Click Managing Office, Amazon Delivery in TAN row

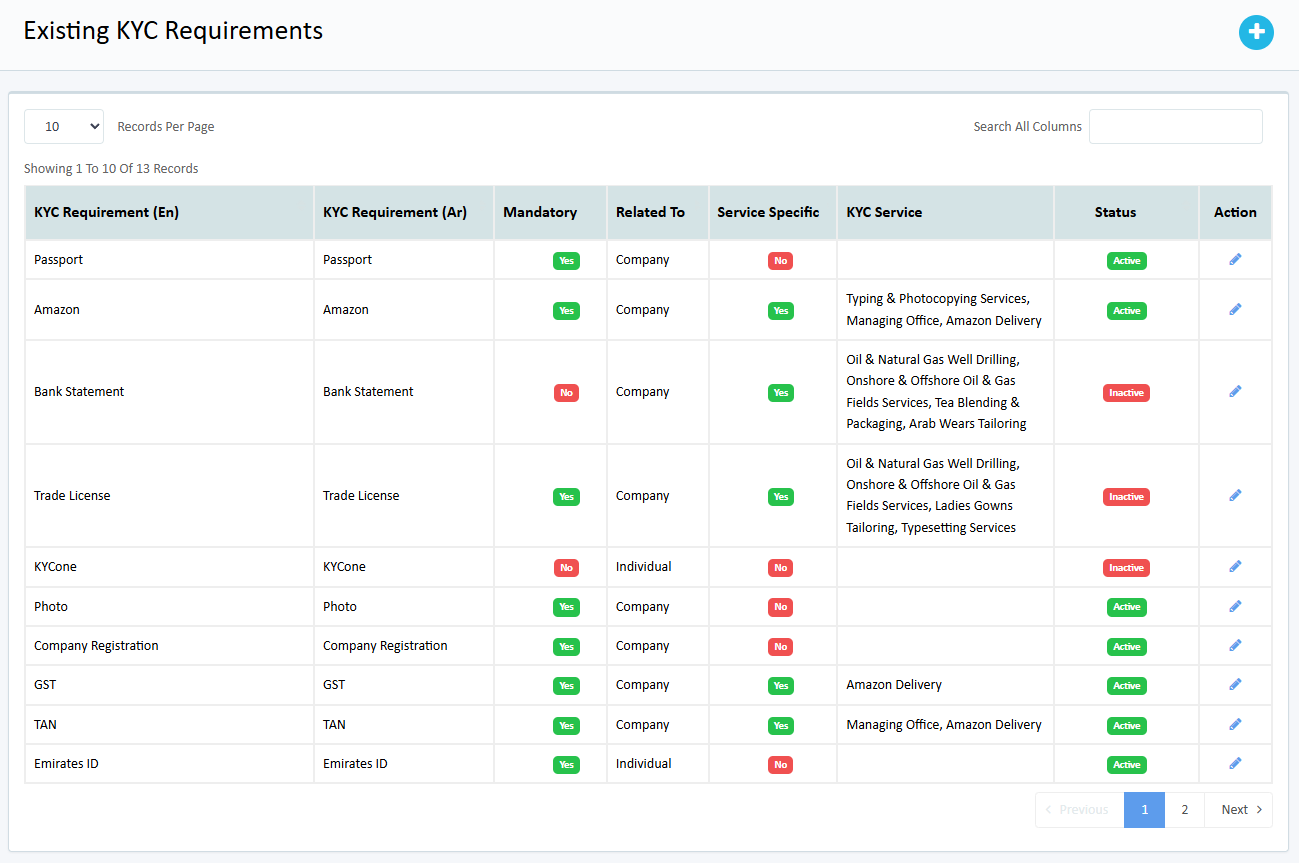pos(944,724)
